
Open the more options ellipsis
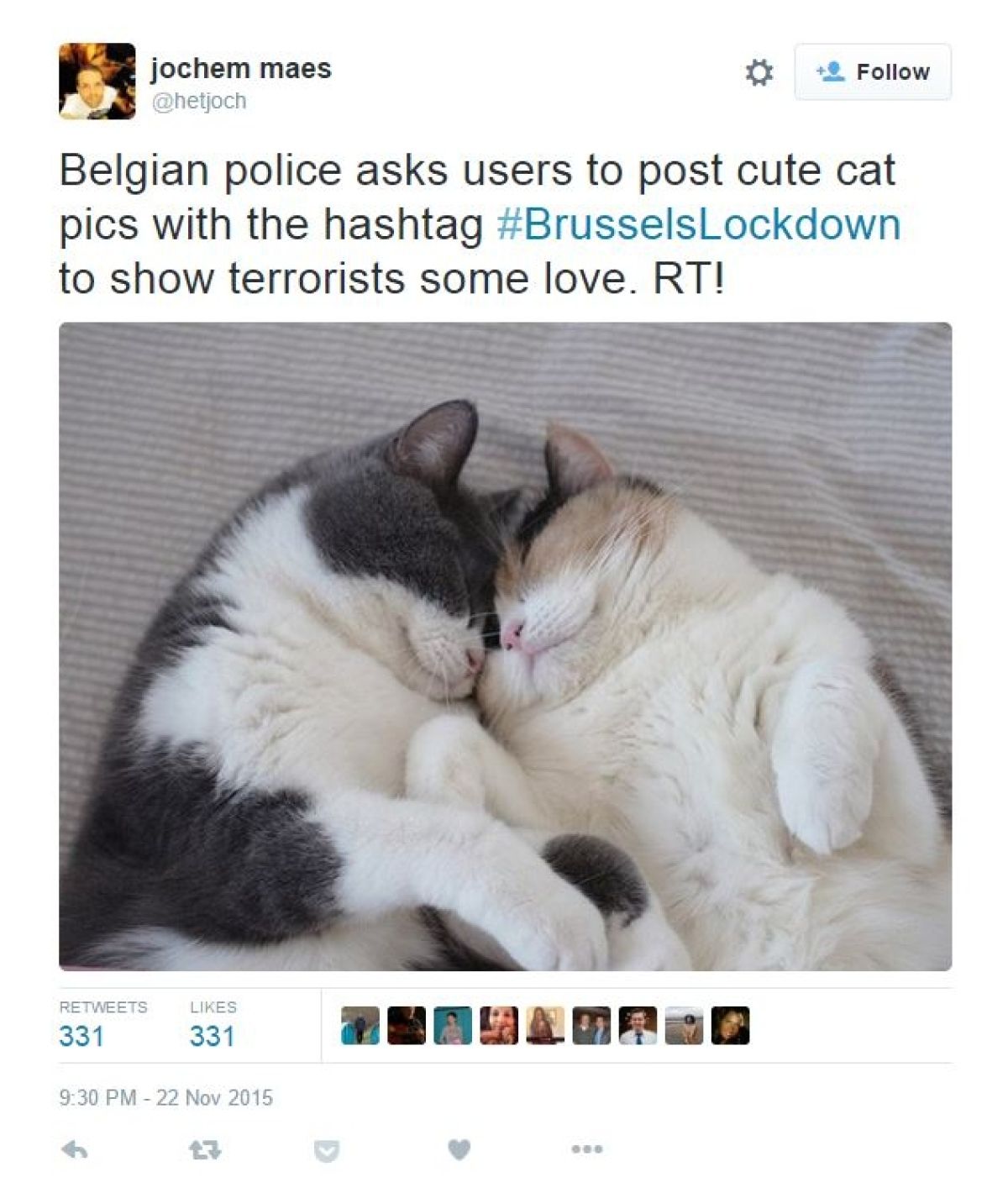pos(586,1148)
